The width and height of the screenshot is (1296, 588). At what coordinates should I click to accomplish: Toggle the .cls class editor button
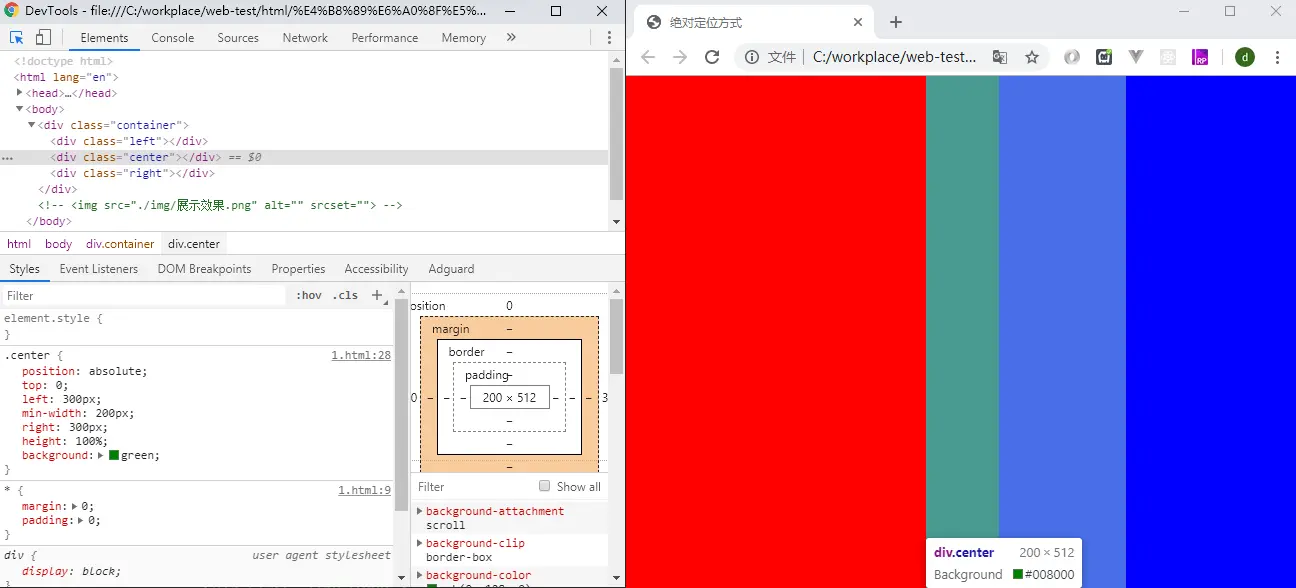345,295
